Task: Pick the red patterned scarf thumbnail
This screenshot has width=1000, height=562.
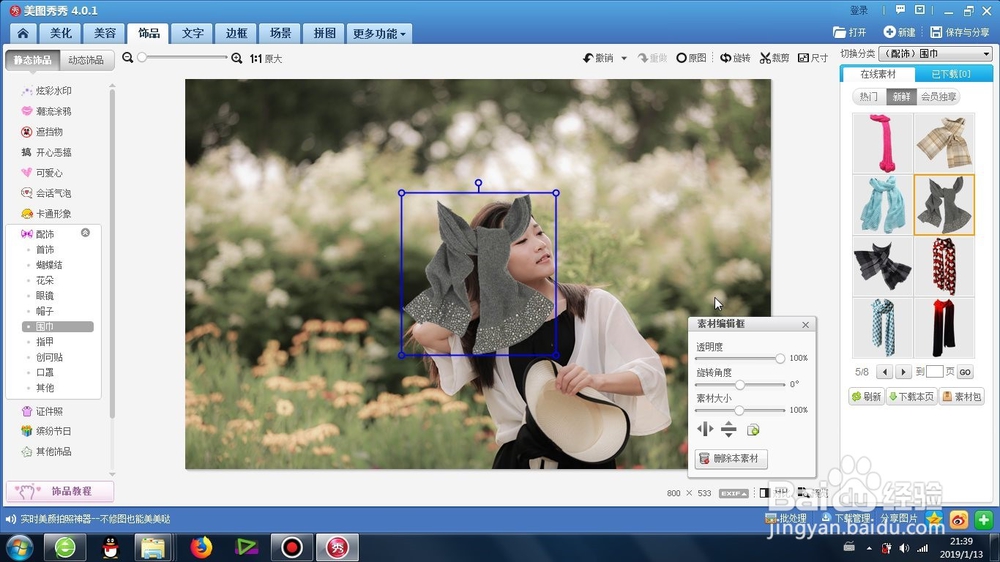Action: click(x=944, y=267)
